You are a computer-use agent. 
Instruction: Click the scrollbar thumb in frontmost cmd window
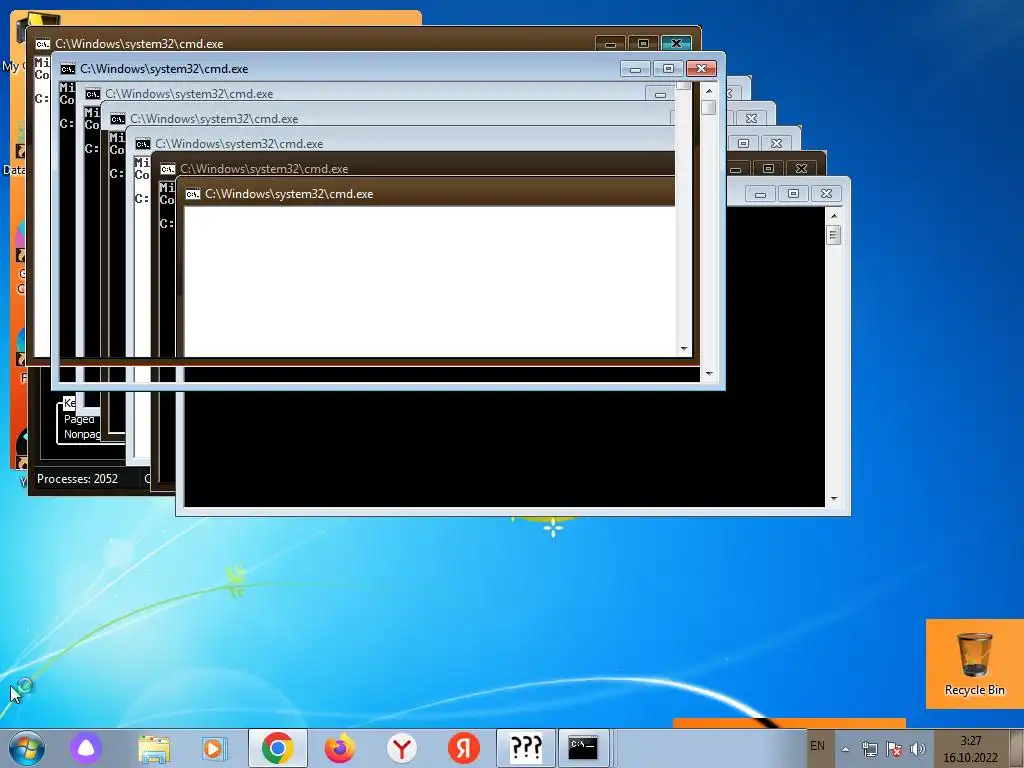[x=833, y=234]
